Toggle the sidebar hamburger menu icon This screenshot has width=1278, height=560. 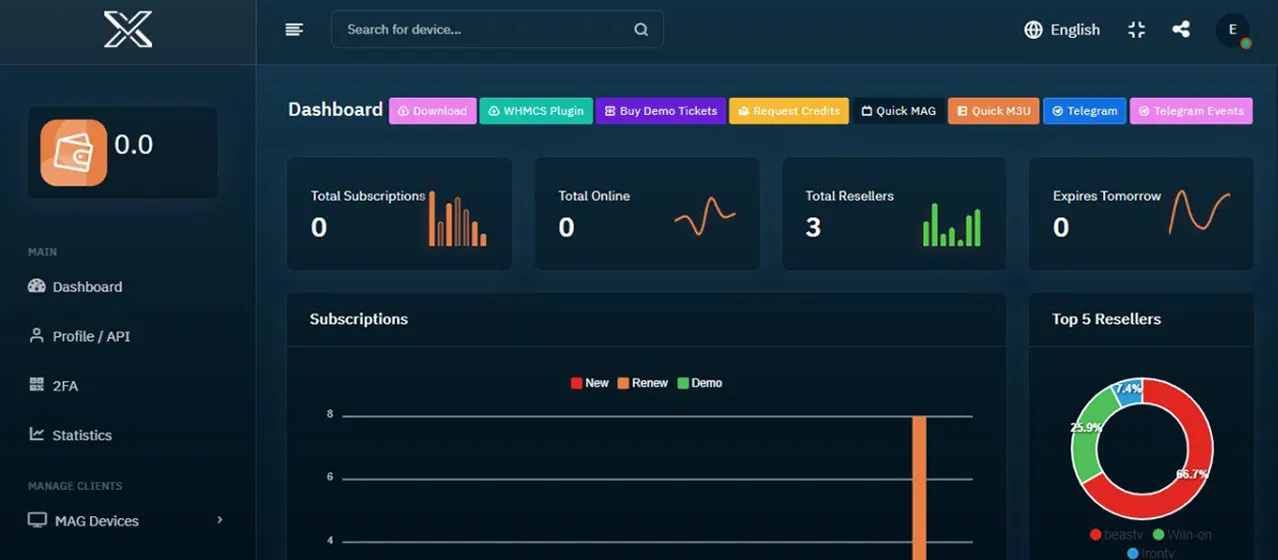[x=294, y=30]
